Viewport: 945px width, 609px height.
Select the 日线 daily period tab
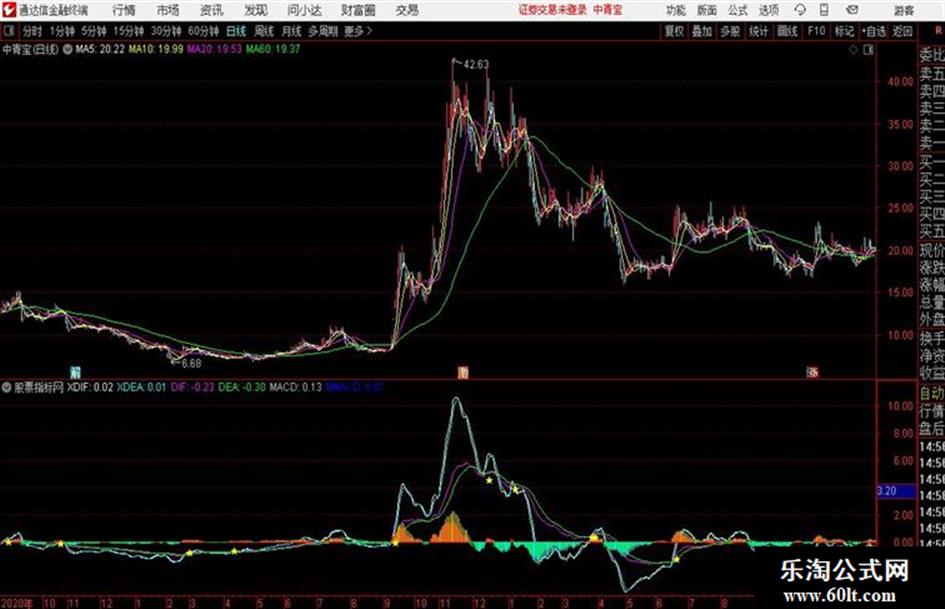pyautogui.click(x=236, y=31)
